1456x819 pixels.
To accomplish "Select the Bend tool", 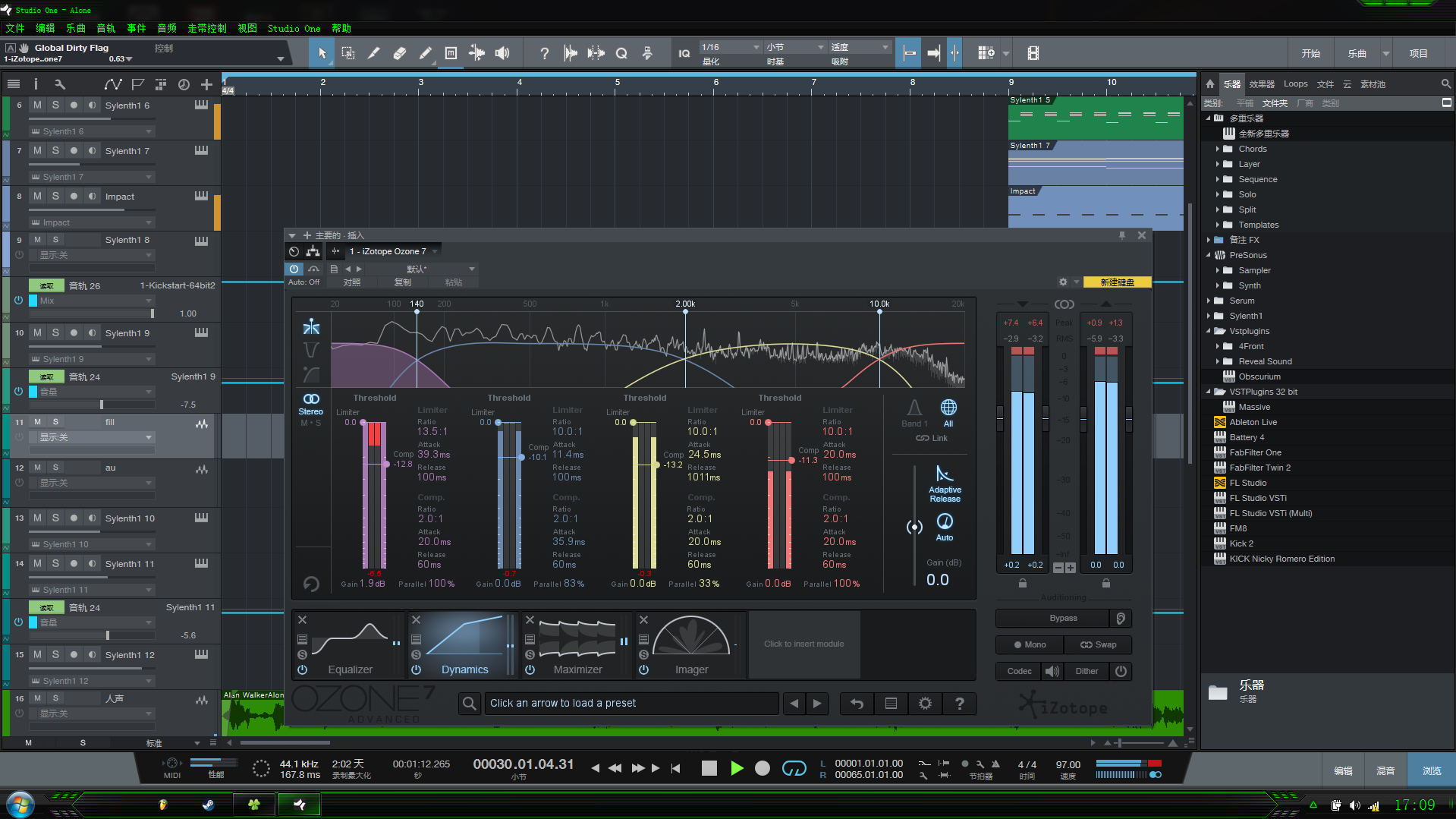I will (476, 53).
